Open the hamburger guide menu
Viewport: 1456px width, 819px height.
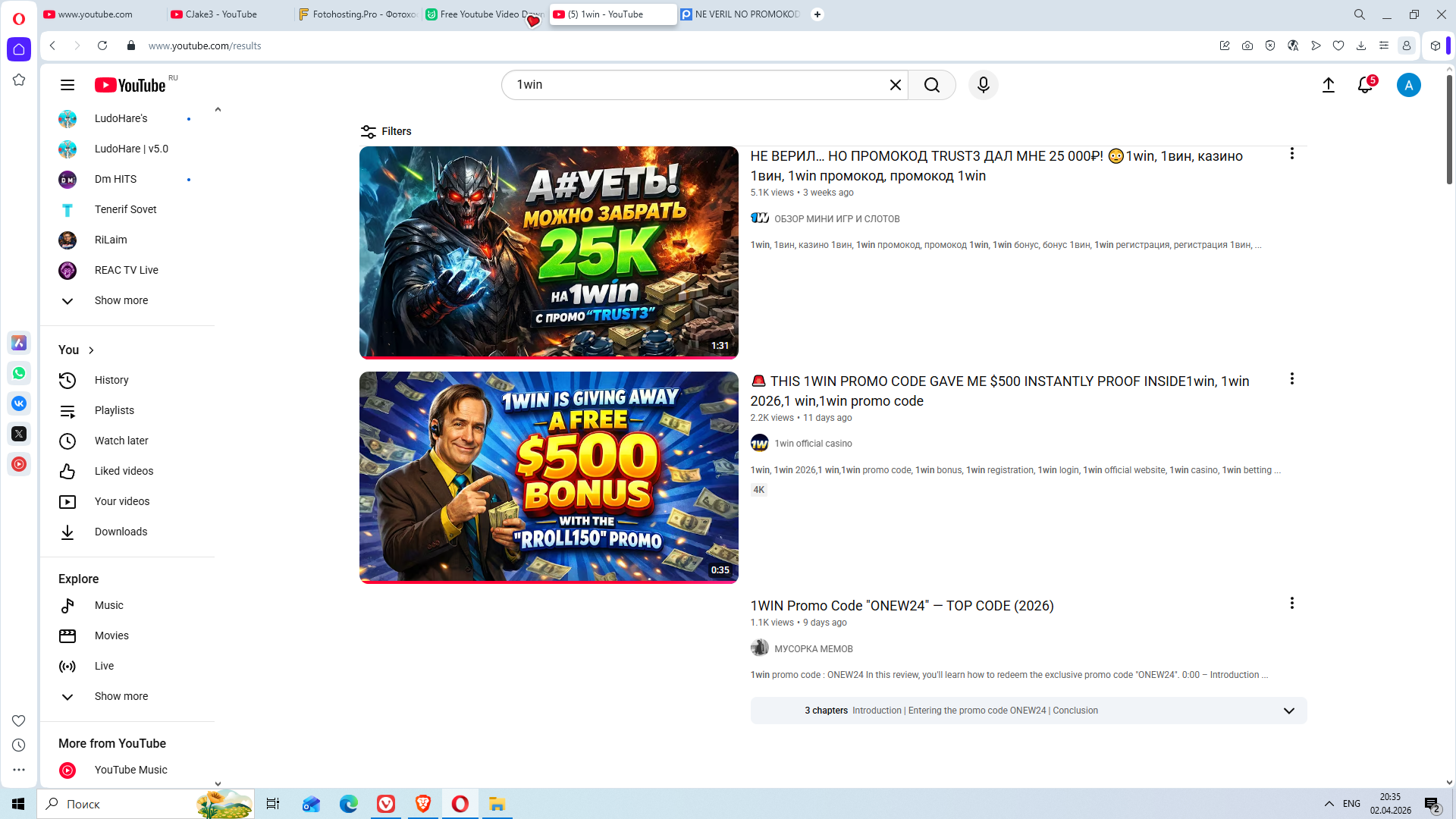[x=67, y=85]
